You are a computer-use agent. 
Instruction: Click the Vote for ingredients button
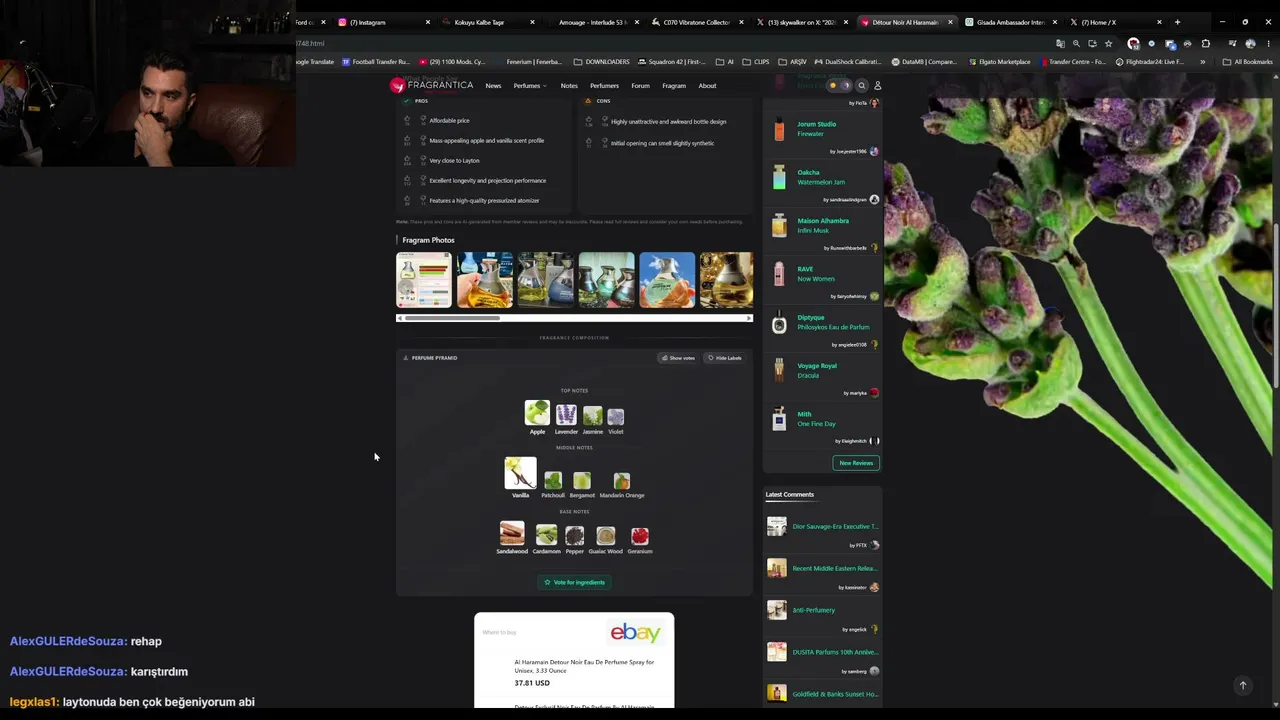pyautogui.click(x=574, y=582)
